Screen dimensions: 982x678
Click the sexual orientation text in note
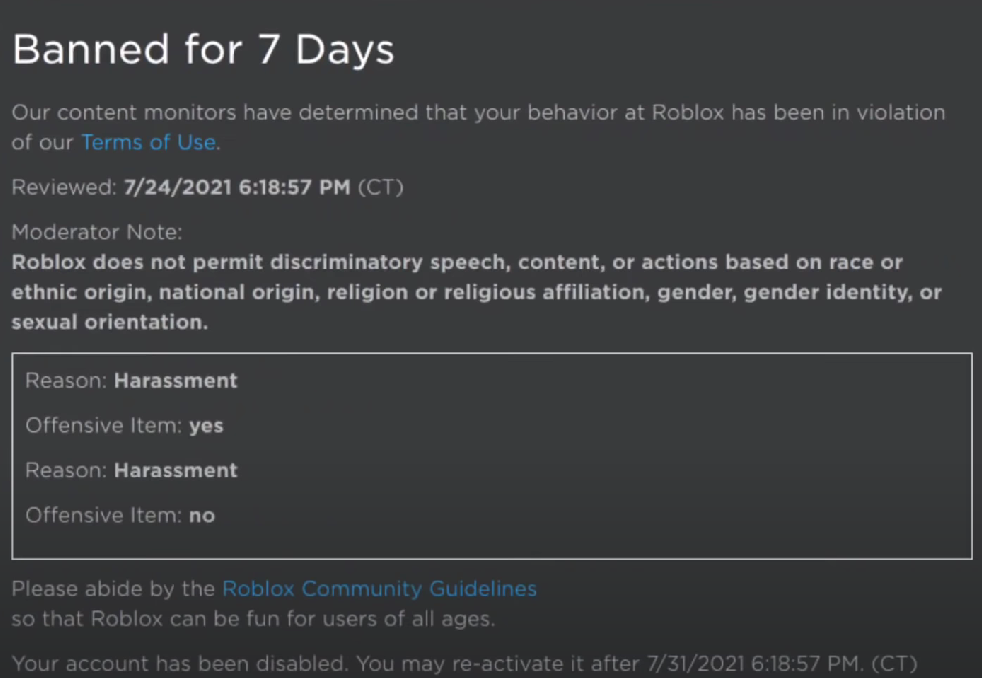coord(110,322)
